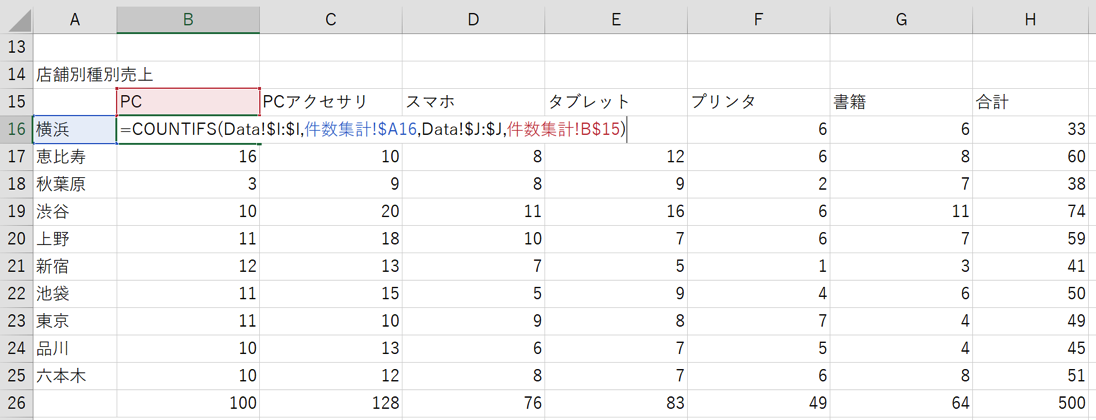Click 上野 PCアクセサリ value 18

[x=331, y=240]
